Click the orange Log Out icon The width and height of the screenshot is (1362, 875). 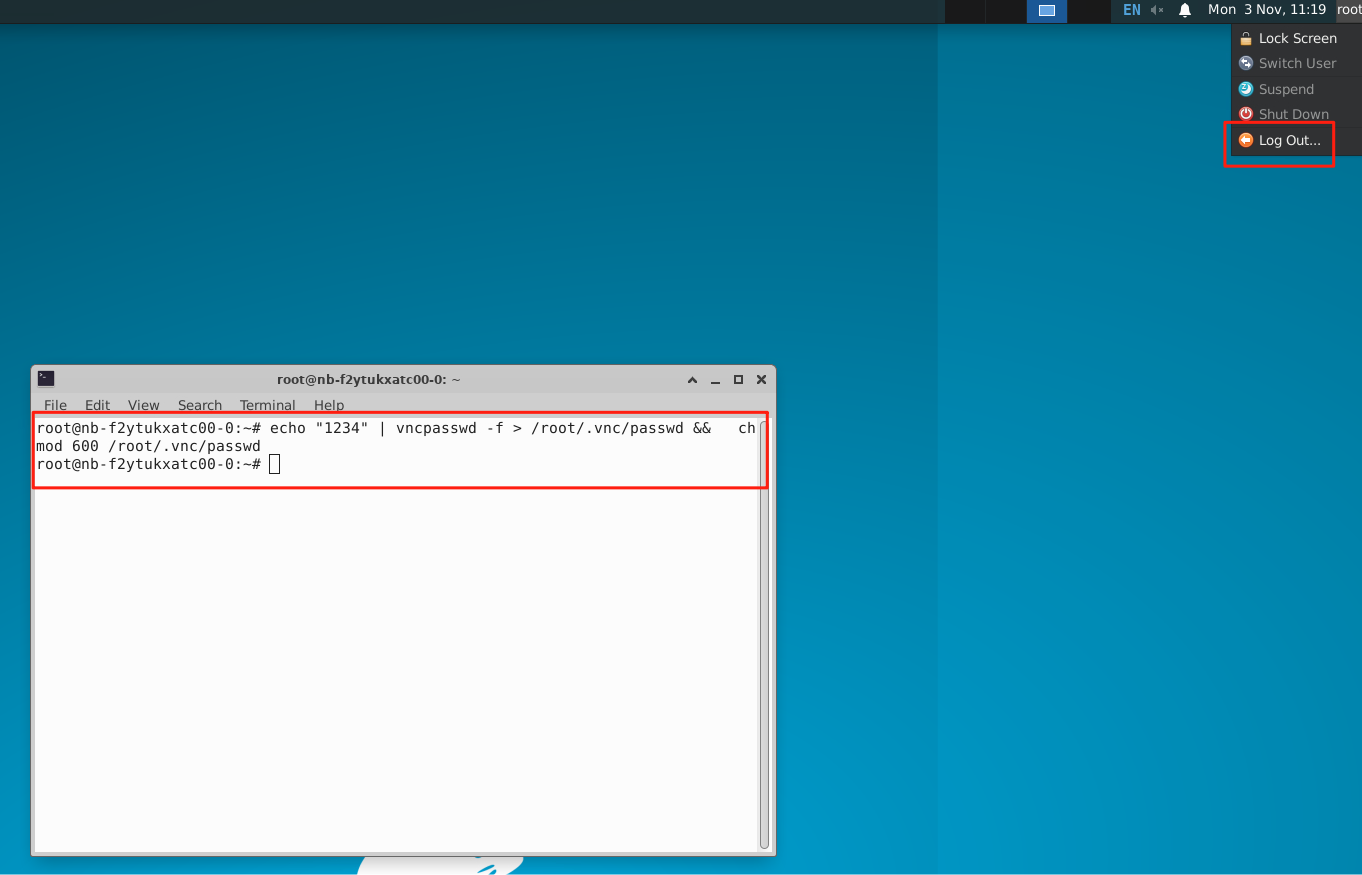pyautogui.click(x=1245, y=140)
